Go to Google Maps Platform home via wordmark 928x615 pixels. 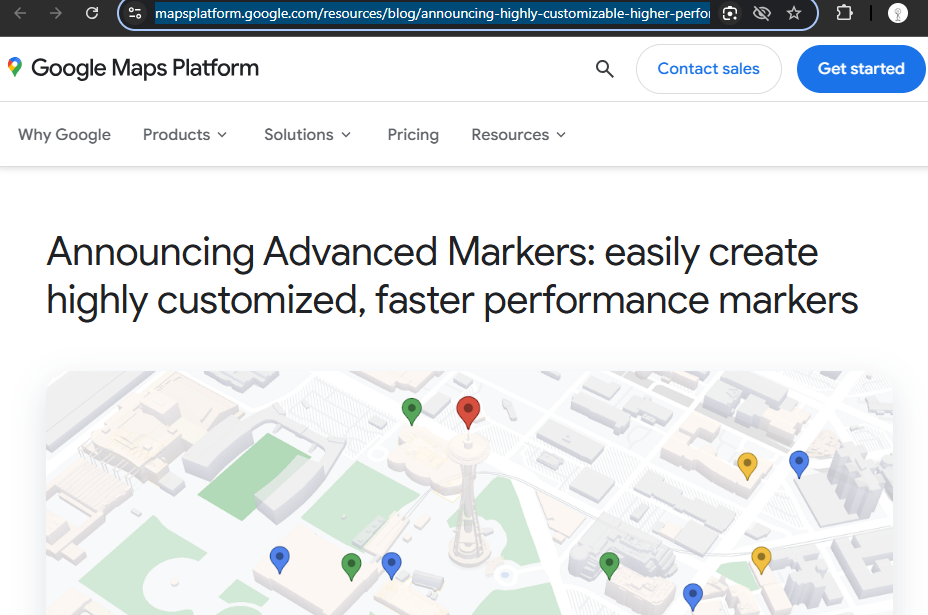tap(145, 68)
